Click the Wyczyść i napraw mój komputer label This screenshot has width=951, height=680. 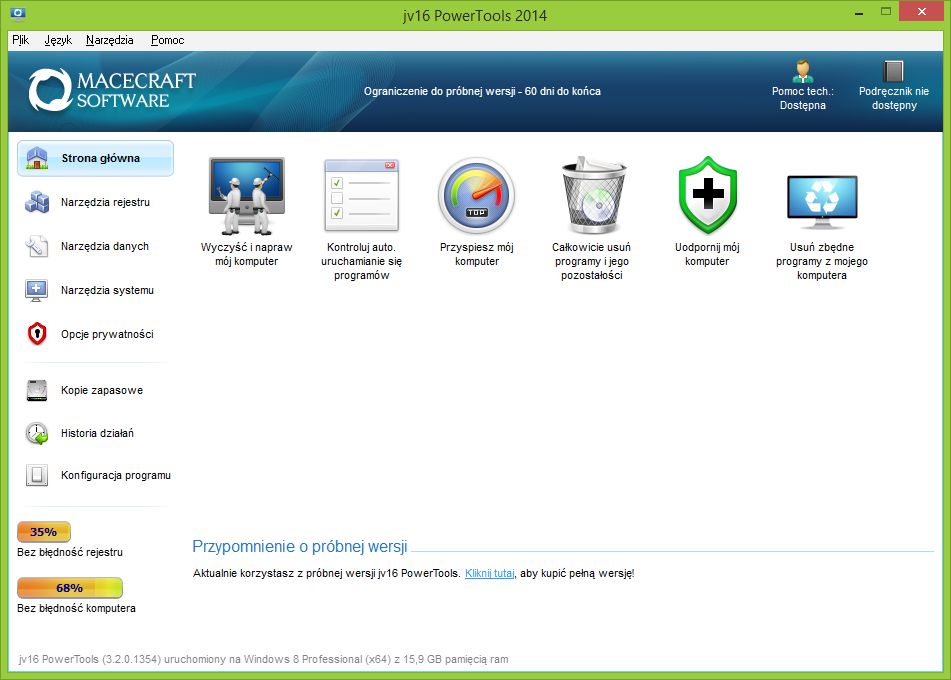click(x=246, y=254)
